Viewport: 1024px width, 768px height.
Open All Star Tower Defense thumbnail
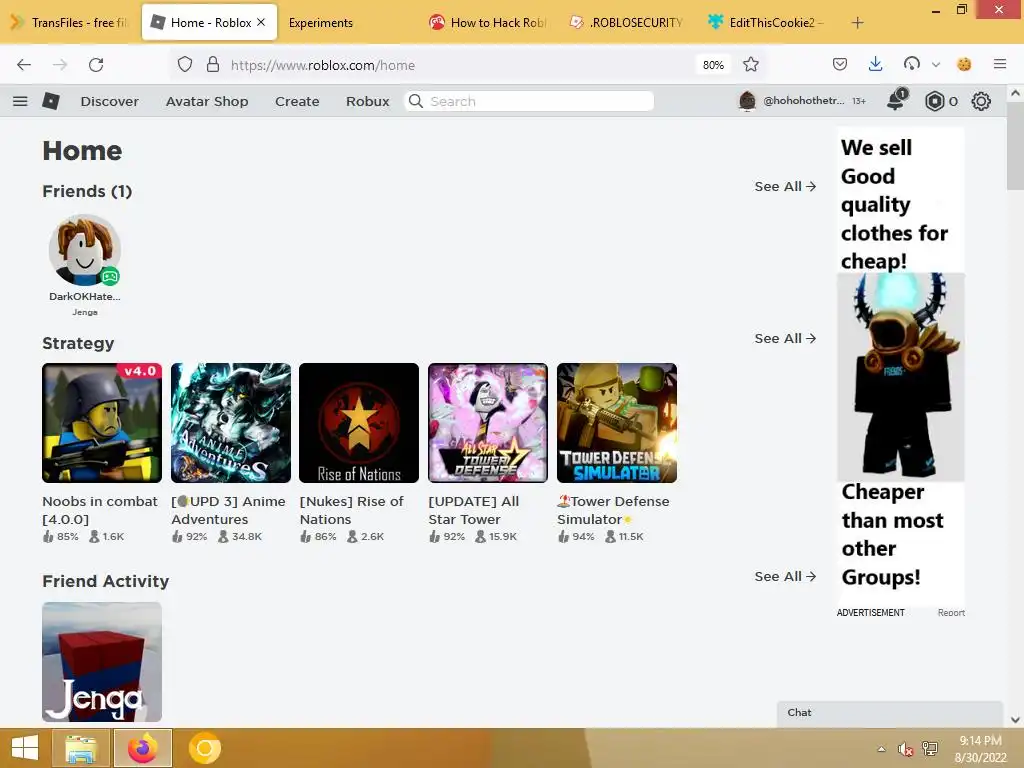click(488, 423)
